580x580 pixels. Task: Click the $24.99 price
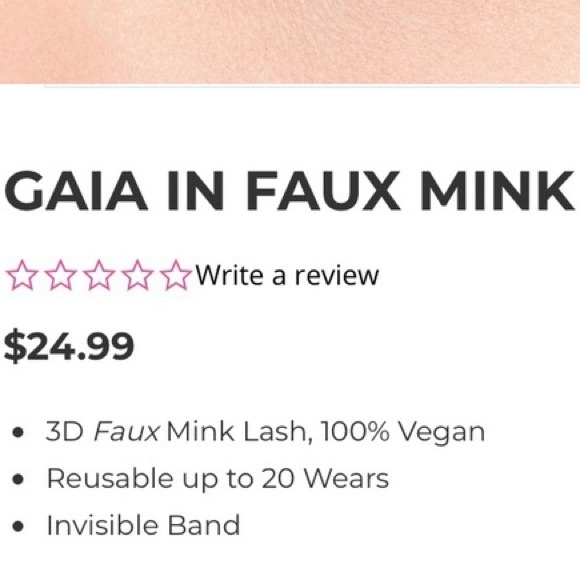point(69,346)
